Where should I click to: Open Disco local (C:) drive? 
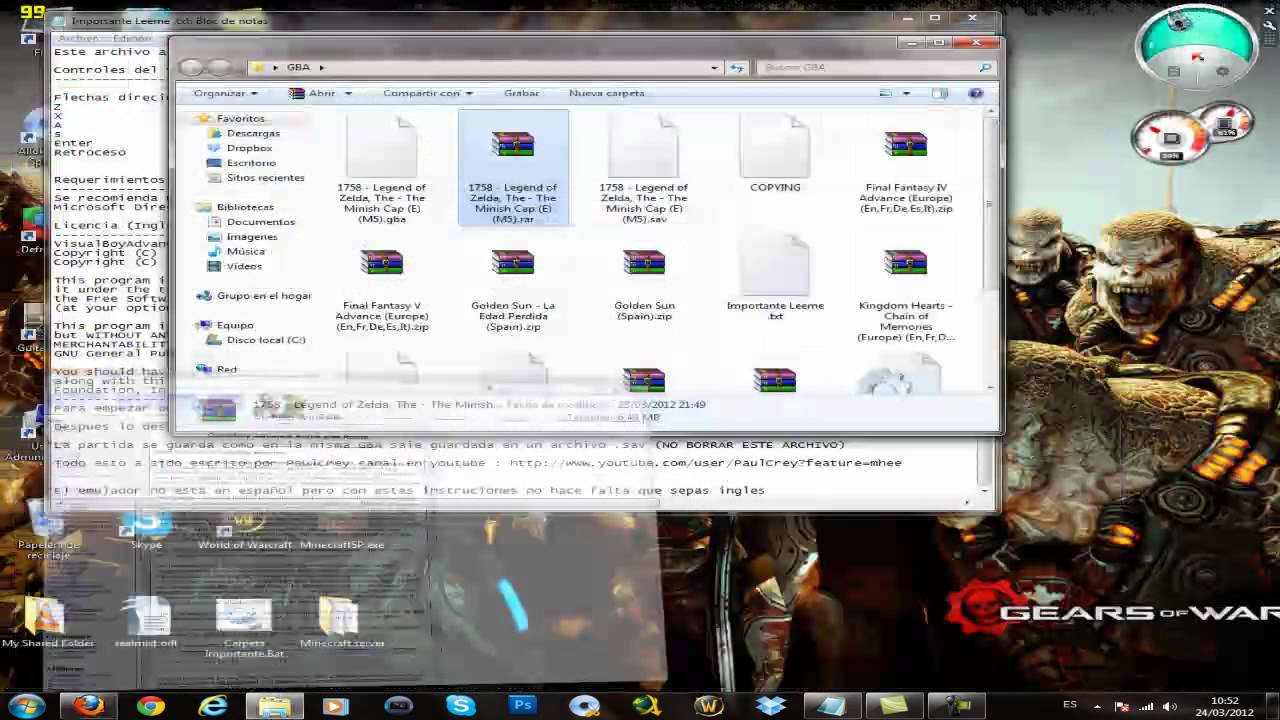(266, 340)
